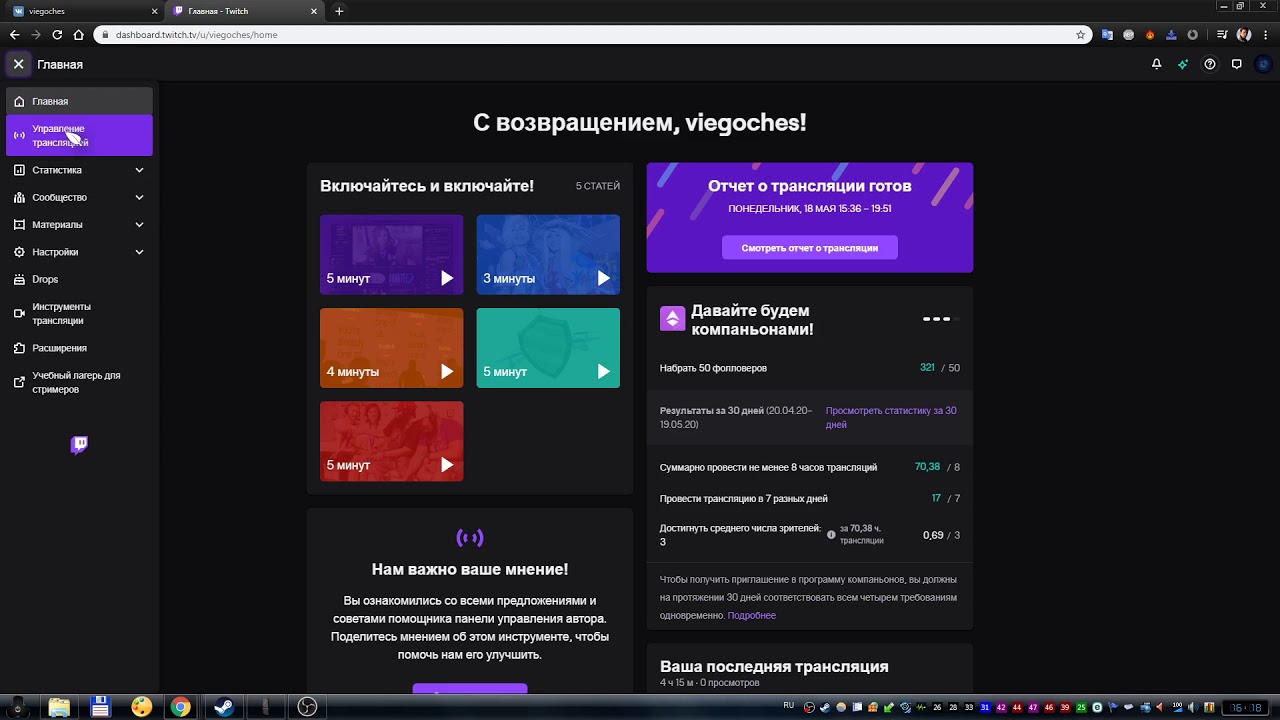Click the Набрать 50 фолловеров row
The height and width of the screenshot is (720, 1280).
(810, 368)
